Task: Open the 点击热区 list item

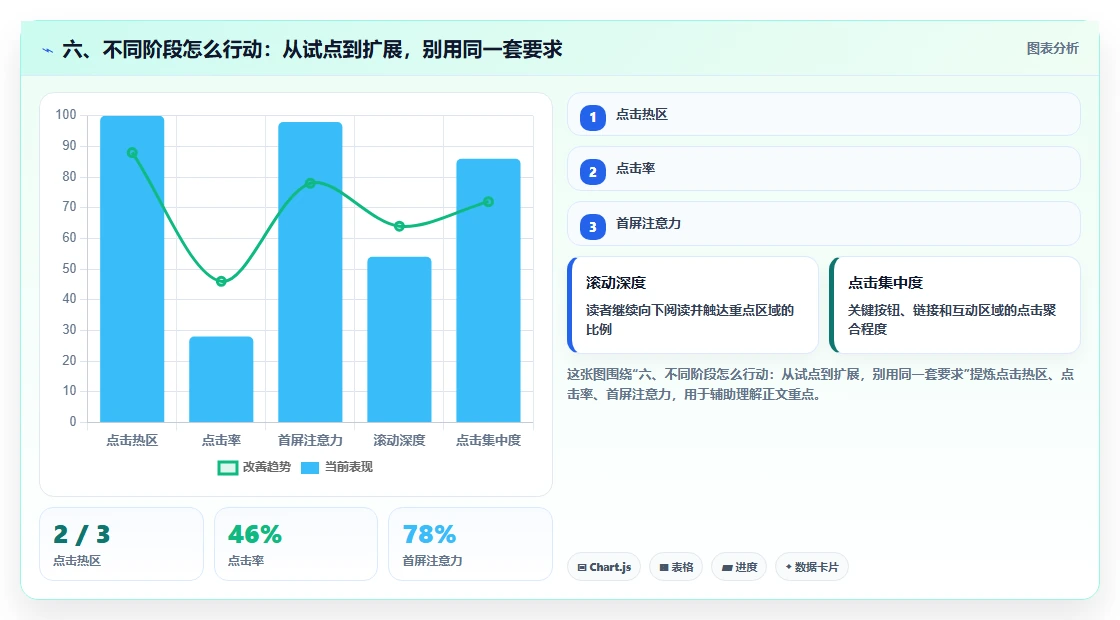Action: coord(824,114)
